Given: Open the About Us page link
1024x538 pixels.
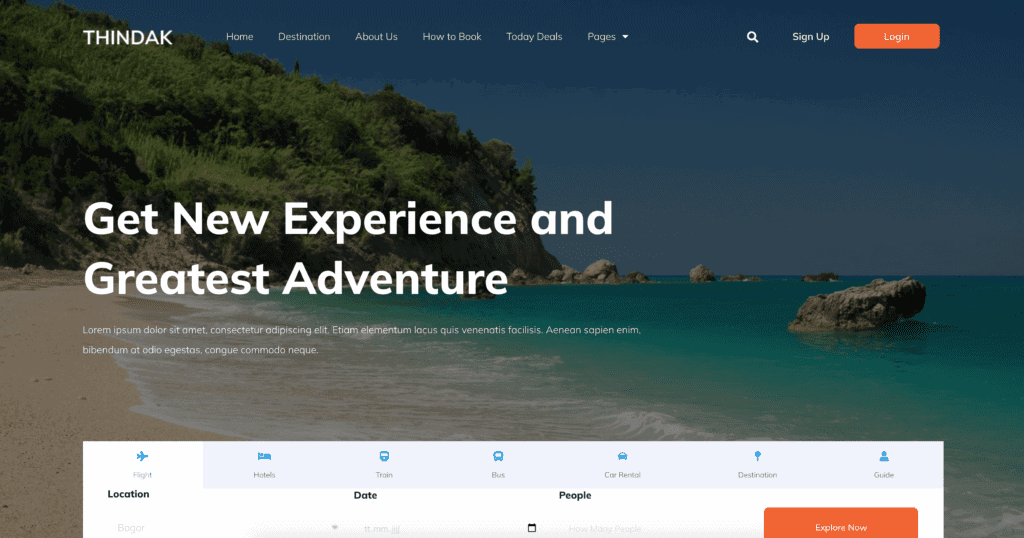Looking at the screenshot, I should [376, 37].
